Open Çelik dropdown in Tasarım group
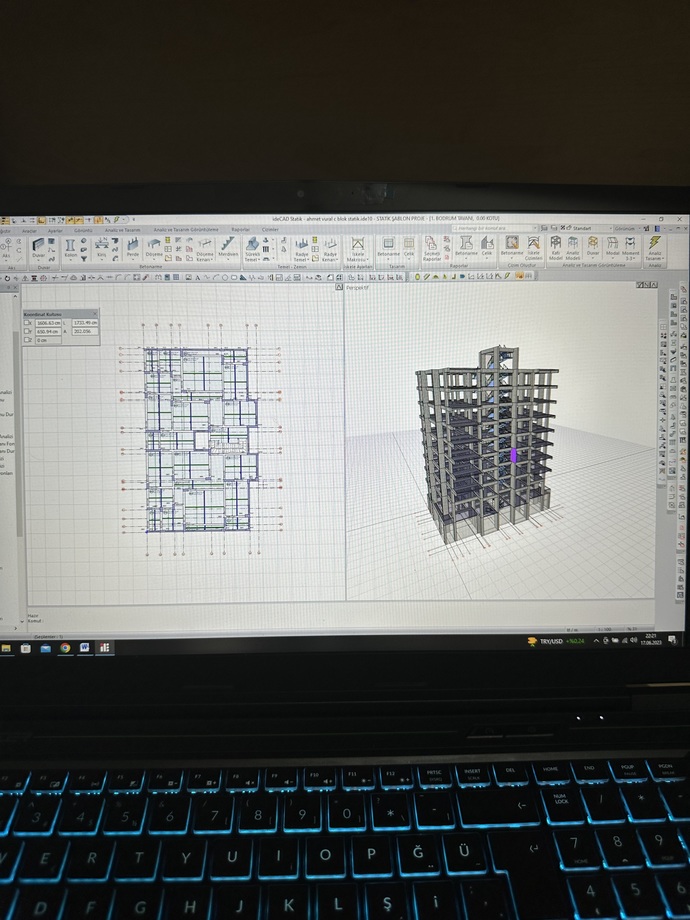 (409, 258)
